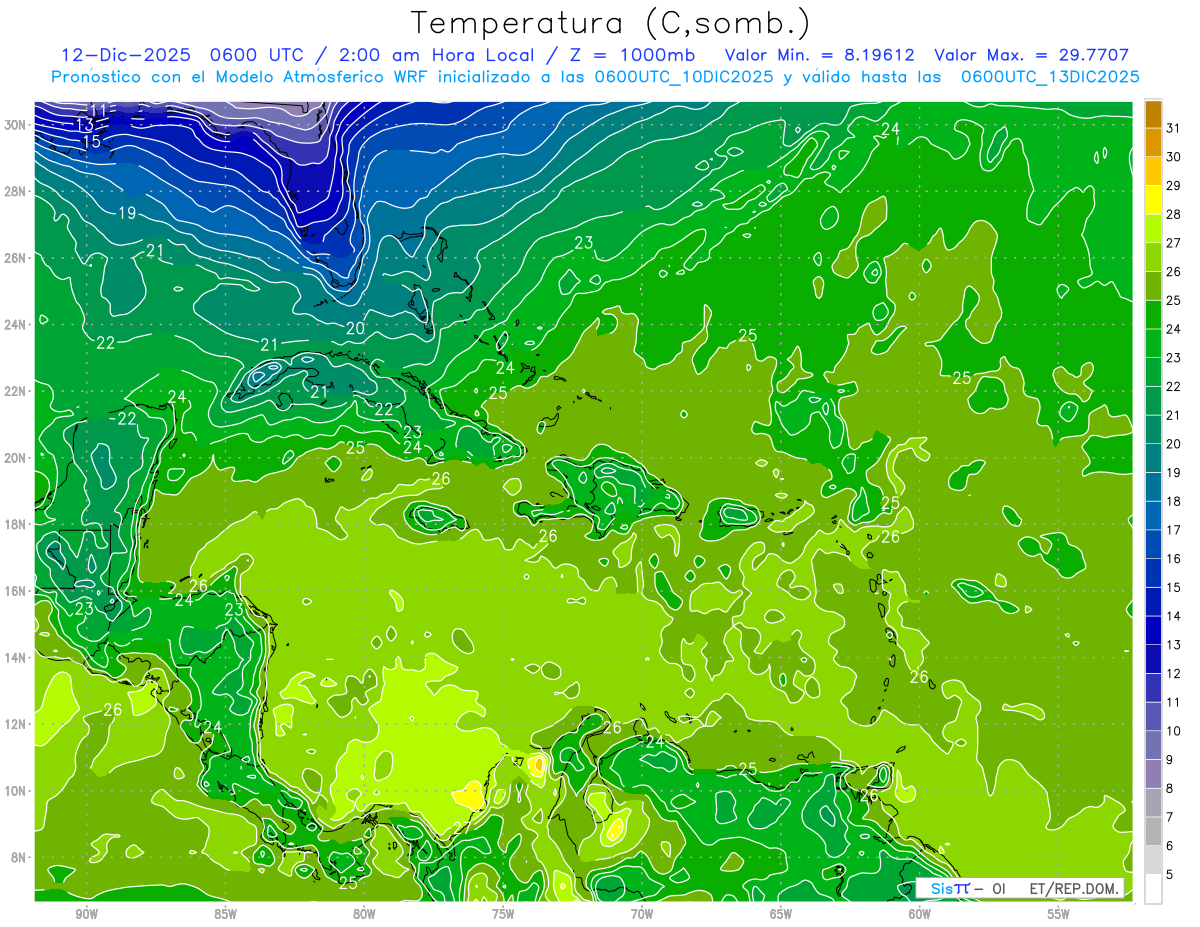Click the large yellow hot spot over Colombia
The image size is (1200, 927).
click(x=469, y=797)
